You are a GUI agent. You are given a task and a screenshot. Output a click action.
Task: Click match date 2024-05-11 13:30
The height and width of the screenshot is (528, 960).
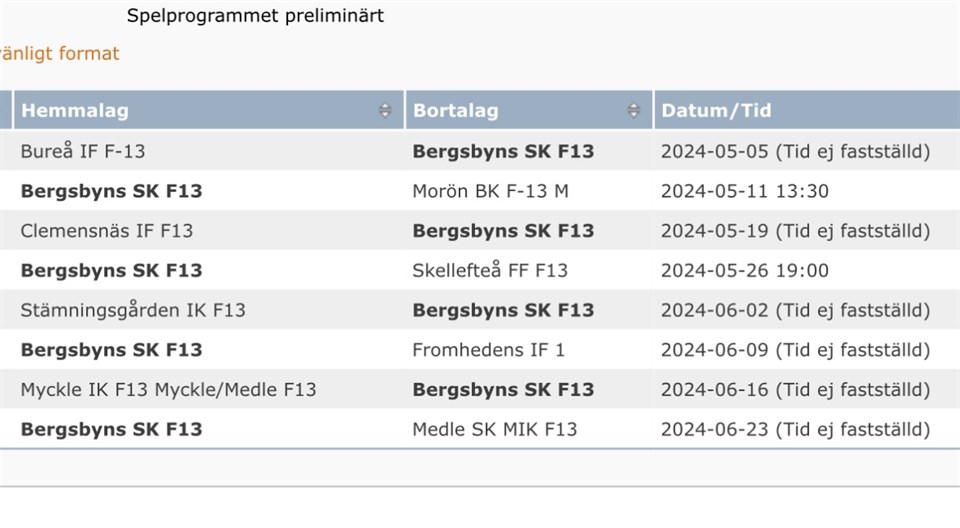745,191
